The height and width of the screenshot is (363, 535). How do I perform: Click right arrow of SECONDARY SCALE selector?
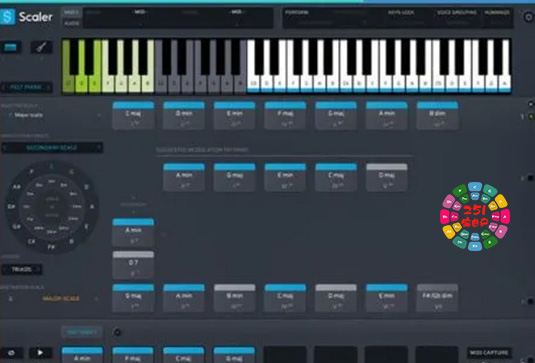click(x=99, y=148)
